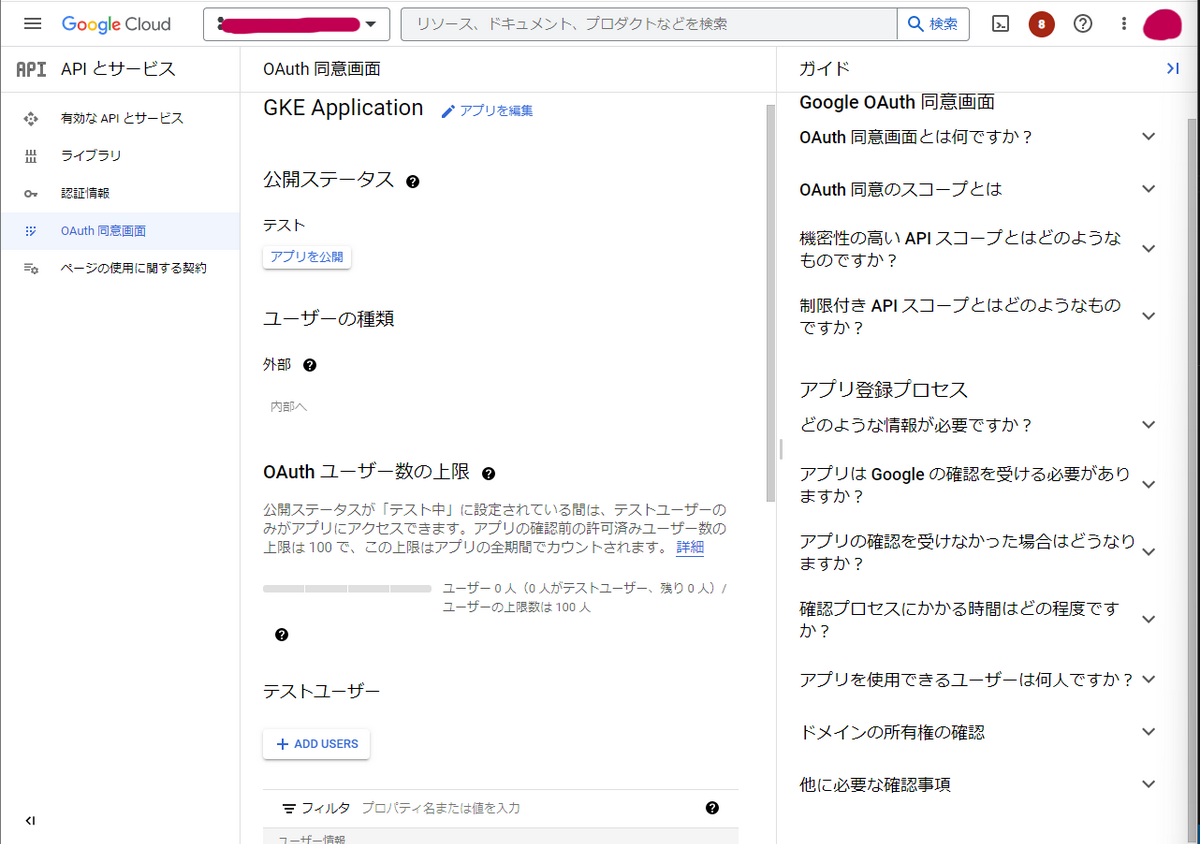
Task: Click main panel vertical scrollbar
Action: coord(769,303)
